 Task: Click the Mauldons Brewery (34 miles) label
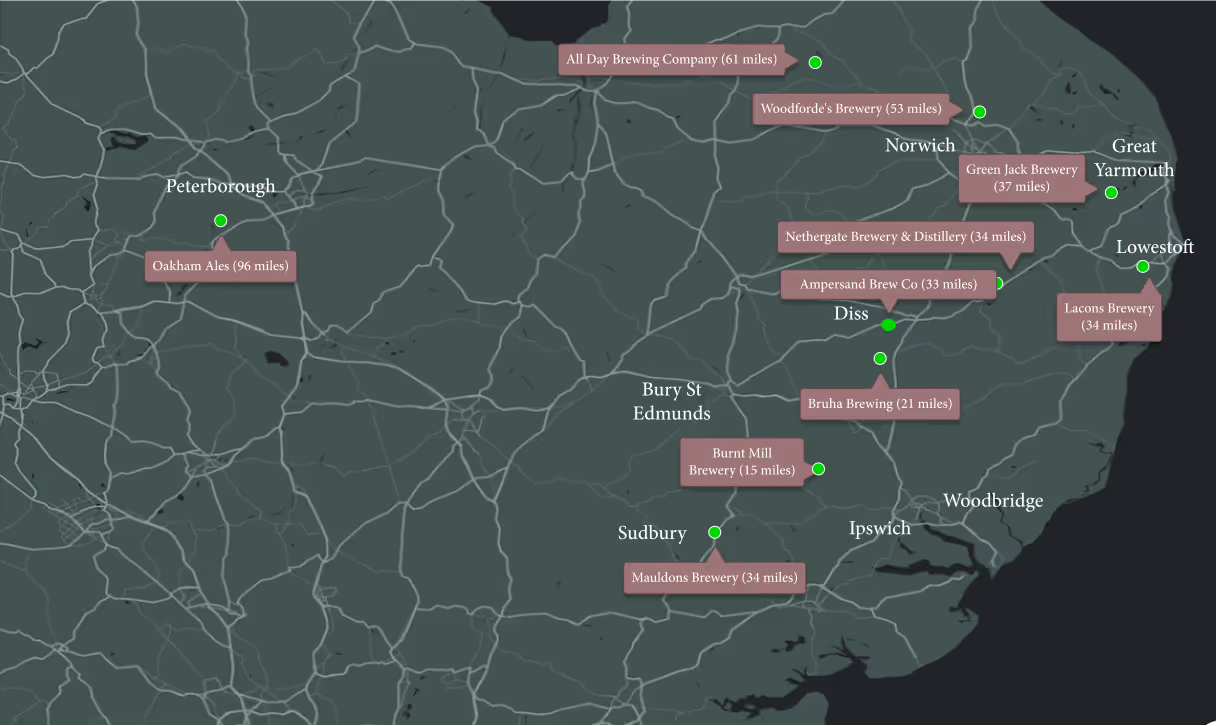point(714,577)
